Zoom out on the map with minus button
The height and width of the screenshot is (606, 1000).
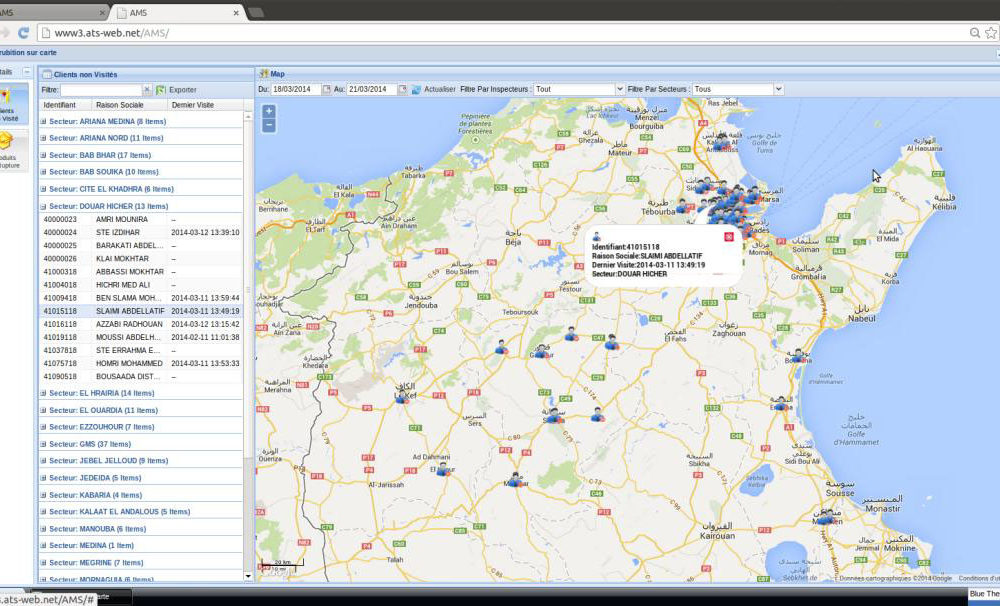tap(268, 126)
